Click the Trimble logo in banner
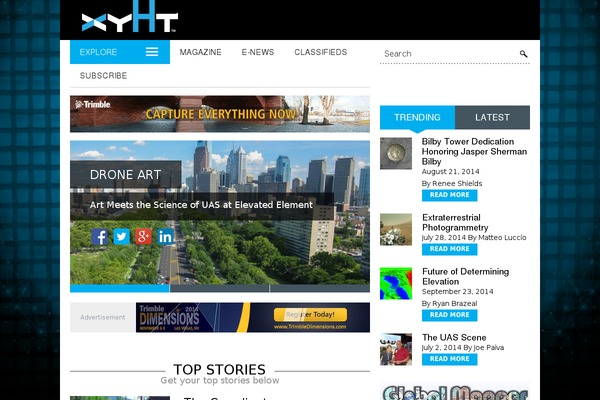This screenshot has height=400, width=600. pos(93,104)
